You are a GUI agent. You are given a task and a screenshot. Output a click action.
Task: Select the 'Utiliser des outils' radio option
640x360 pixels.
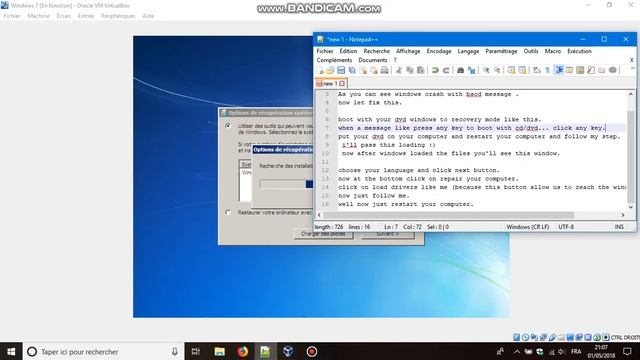[228, 126]
